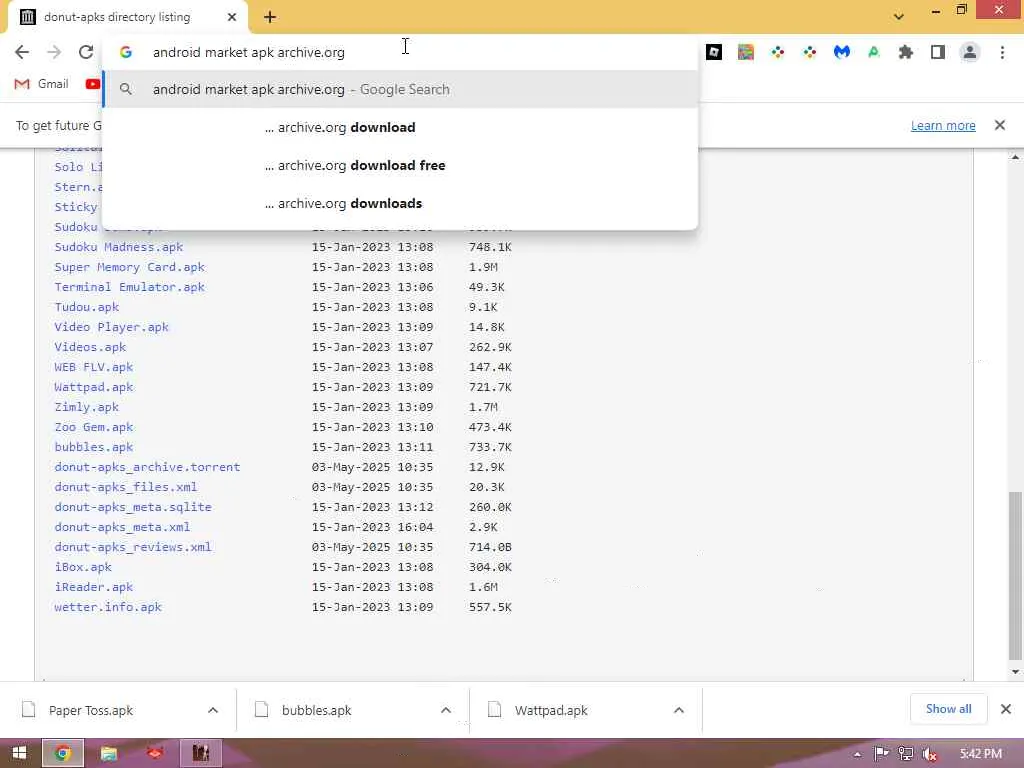The height and width of the screenshot is (768, 1024).
Task: Click the muted volume tray icon
Action: click(x=929, y=754)
